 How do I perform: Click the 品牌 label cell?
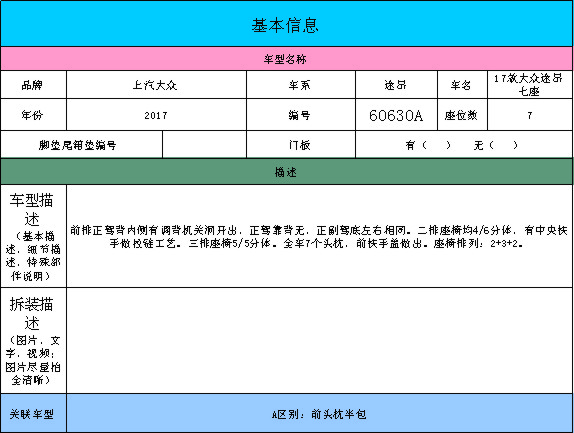pos(33,85)
